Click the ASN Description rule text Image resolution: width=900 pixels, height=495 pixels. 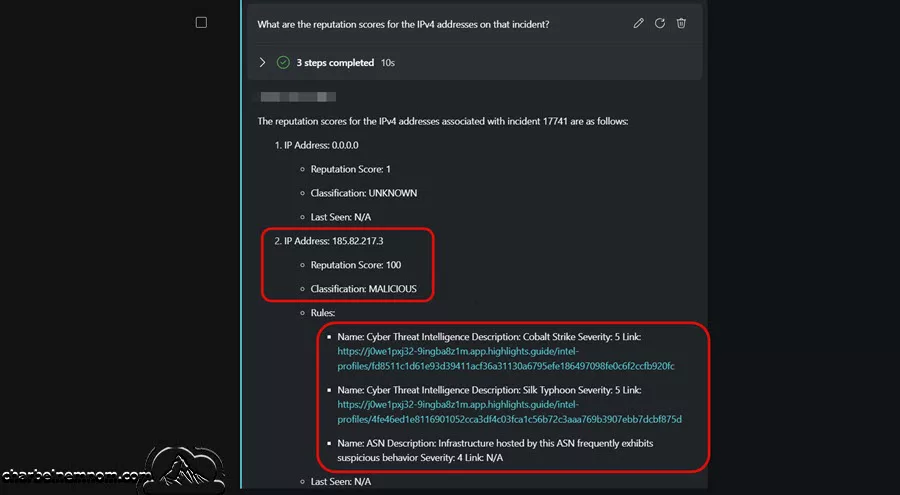coord(495,451)
